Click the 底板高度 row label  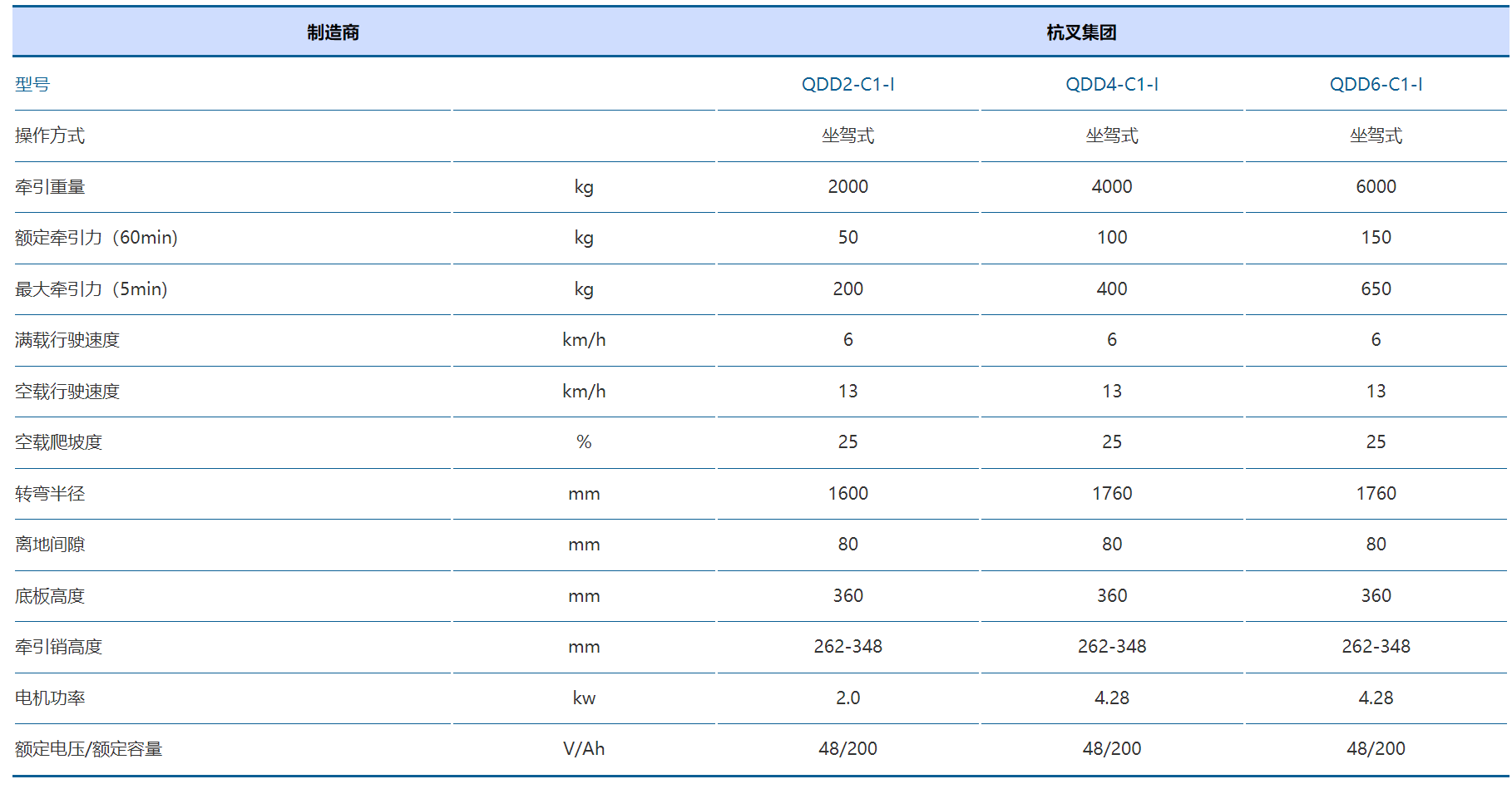click(50, 596)
